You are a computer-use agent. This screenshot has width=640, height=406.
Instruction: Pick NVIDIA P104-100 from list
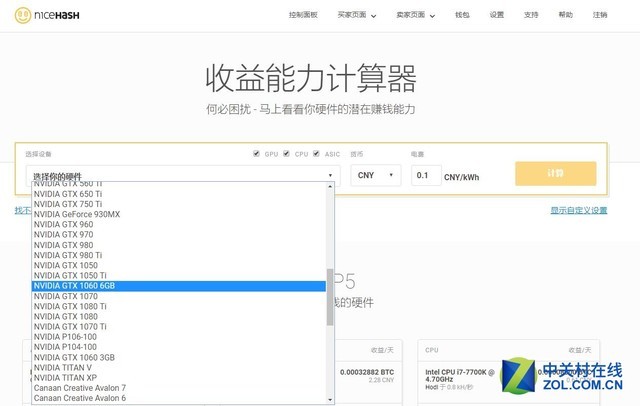pyautogui.click(x=179, y=347)
